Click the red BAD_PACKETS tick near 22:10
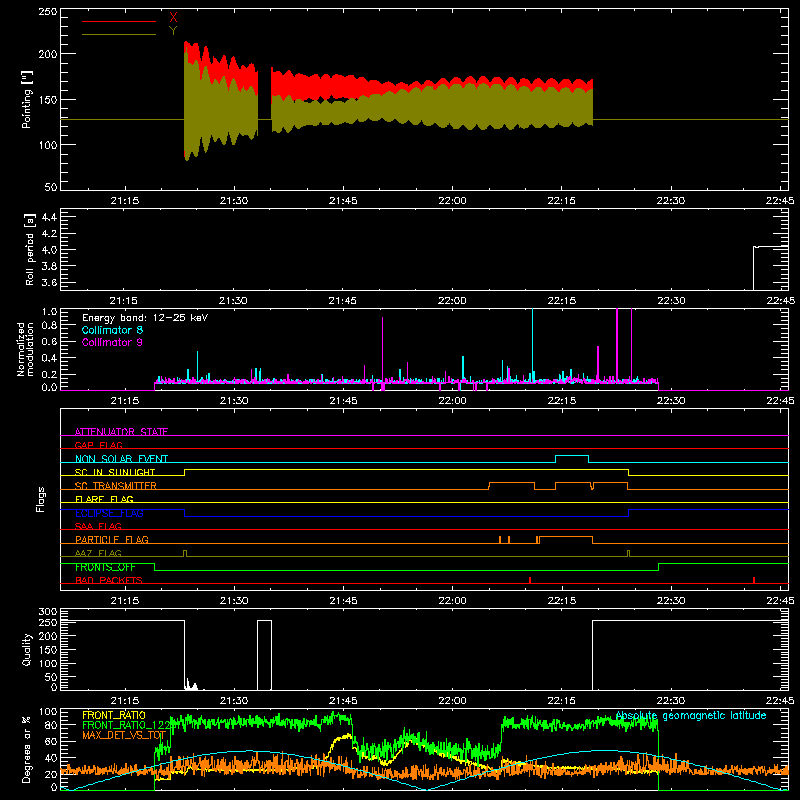The width and height of the screenshot is (800, 800). 530,580
